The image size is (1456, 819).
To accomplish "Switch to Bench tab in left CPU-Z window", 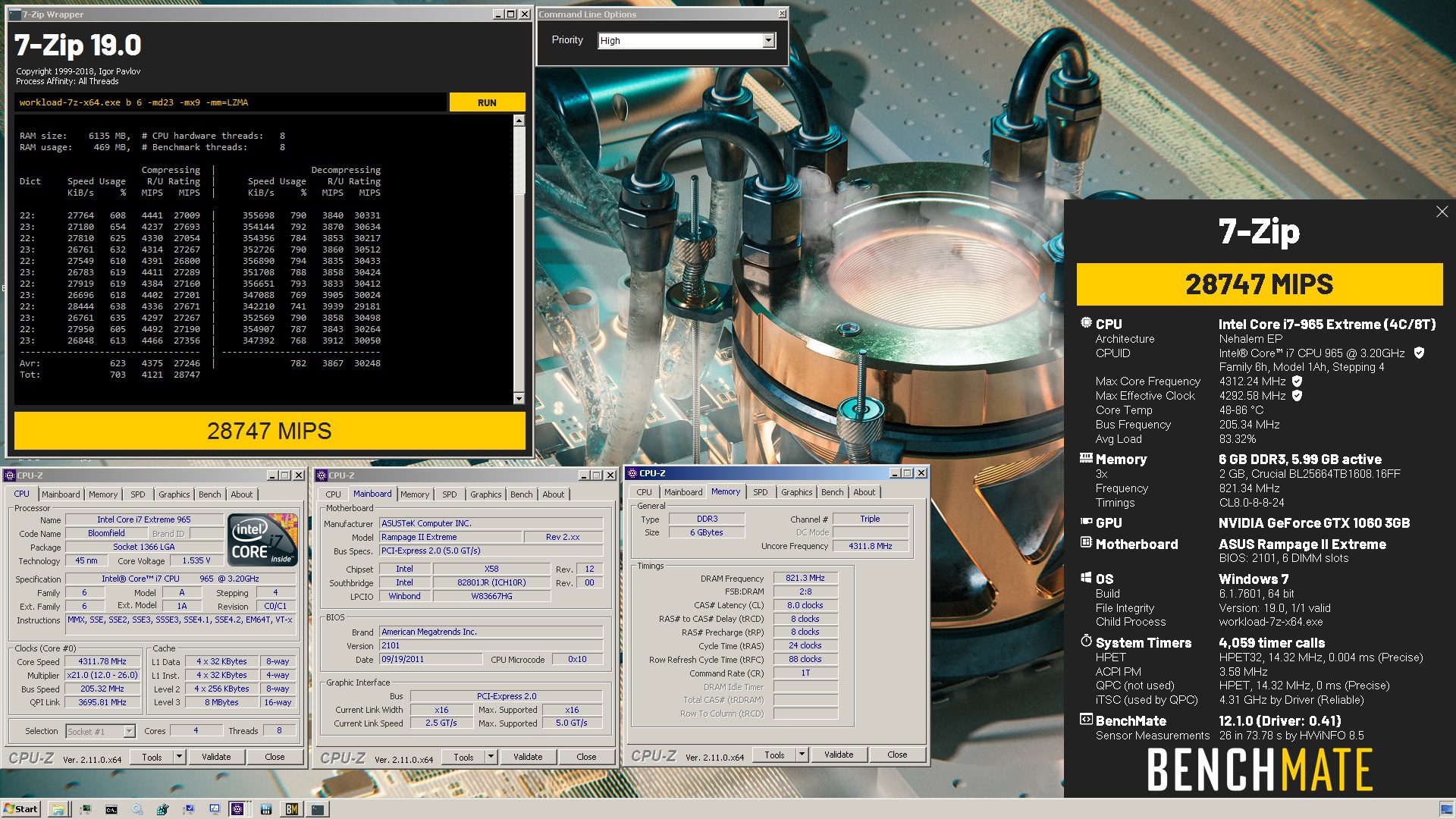I will 210,494.
